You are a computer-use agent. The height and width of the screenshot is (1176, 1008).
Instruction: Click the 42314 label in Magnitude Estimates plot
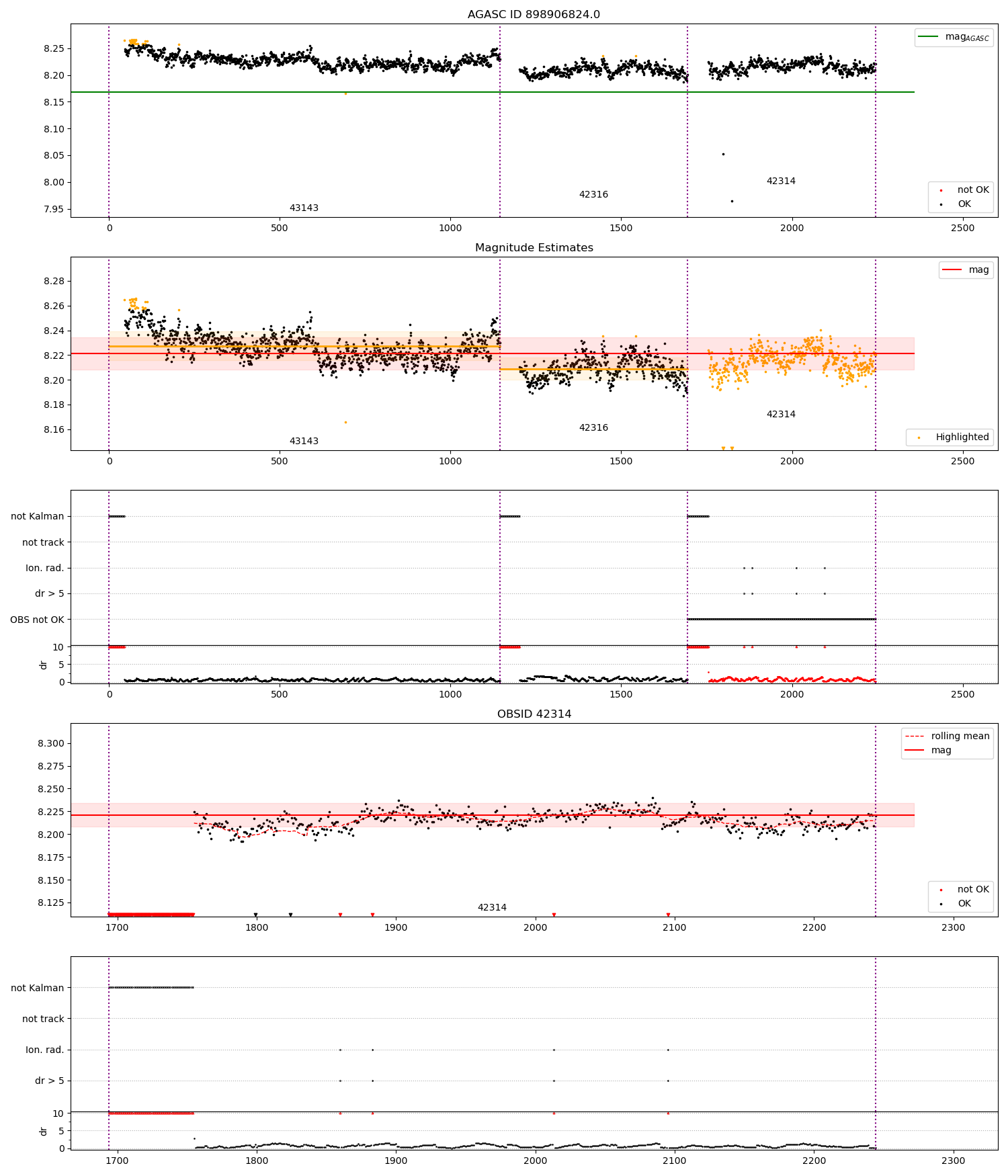(x=781, y=415)
